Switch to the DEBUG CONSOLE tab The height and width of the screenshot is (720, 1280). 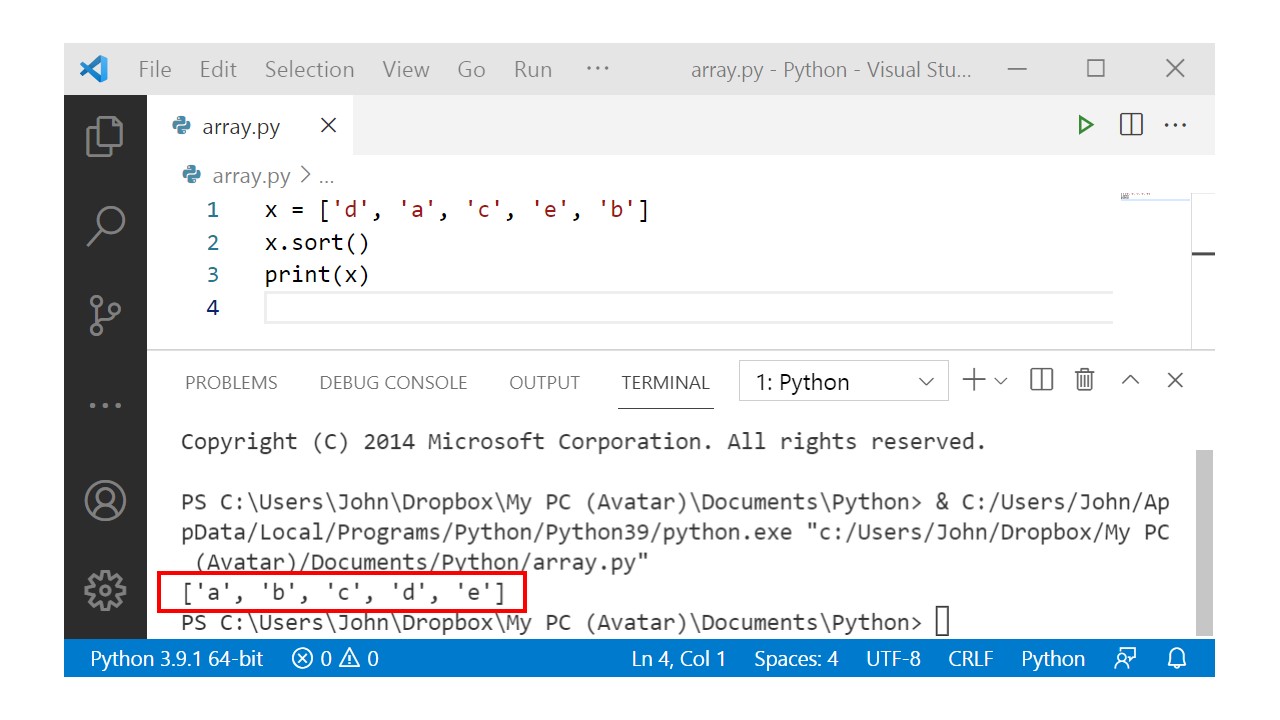(x=393, y=383)
